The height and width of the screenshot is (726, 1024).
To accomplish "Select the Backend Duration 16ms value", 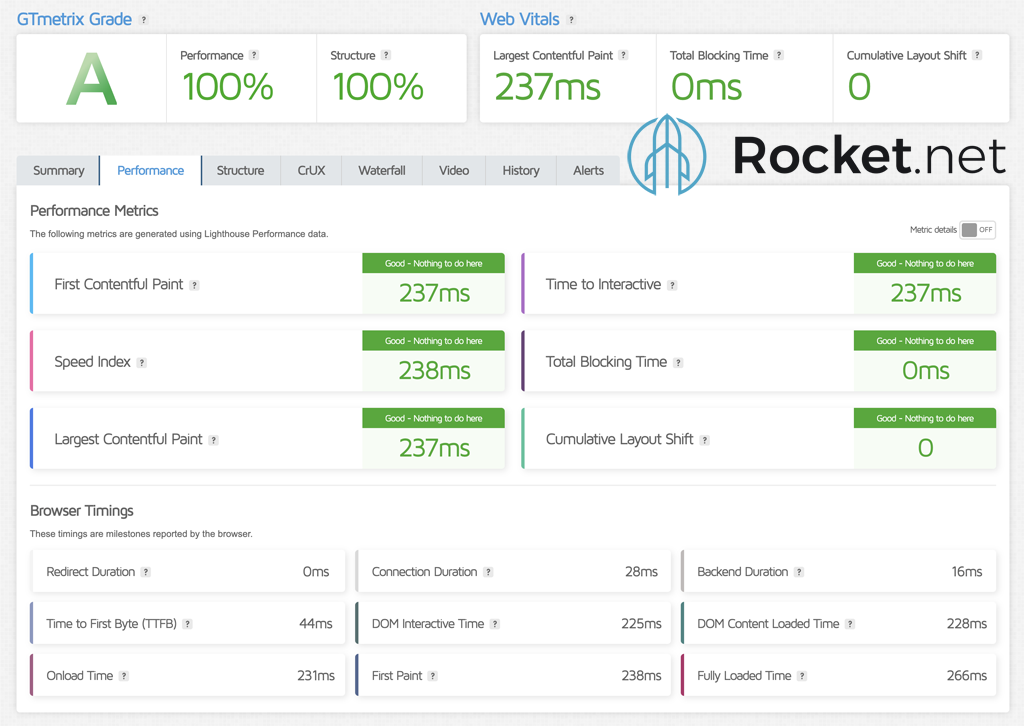I will pos(967,571).
